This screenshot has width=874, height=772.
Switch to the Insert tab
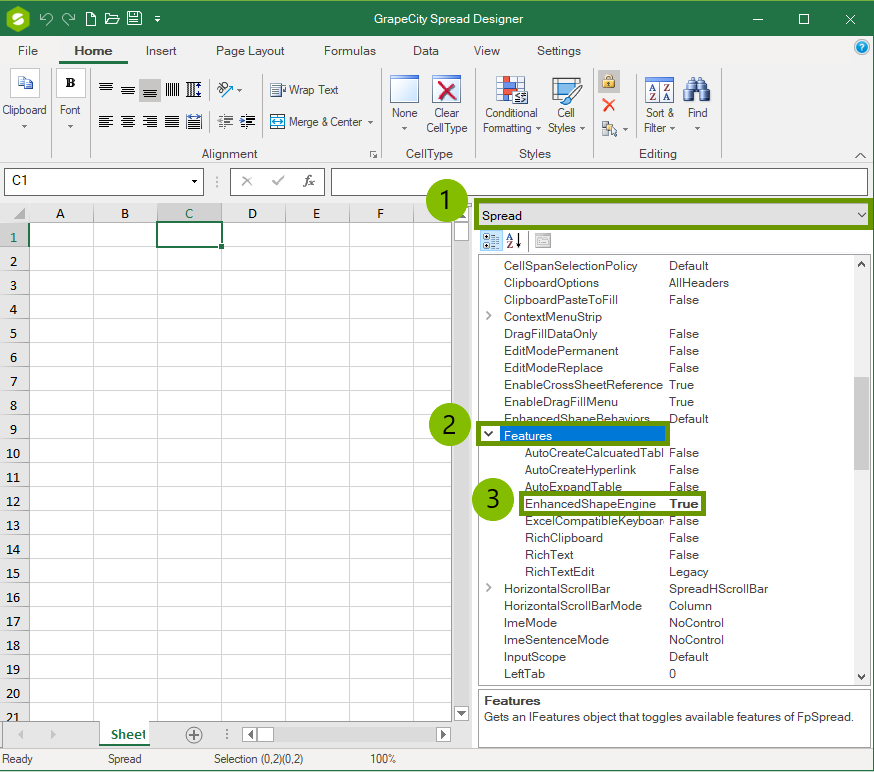[161, 51]
